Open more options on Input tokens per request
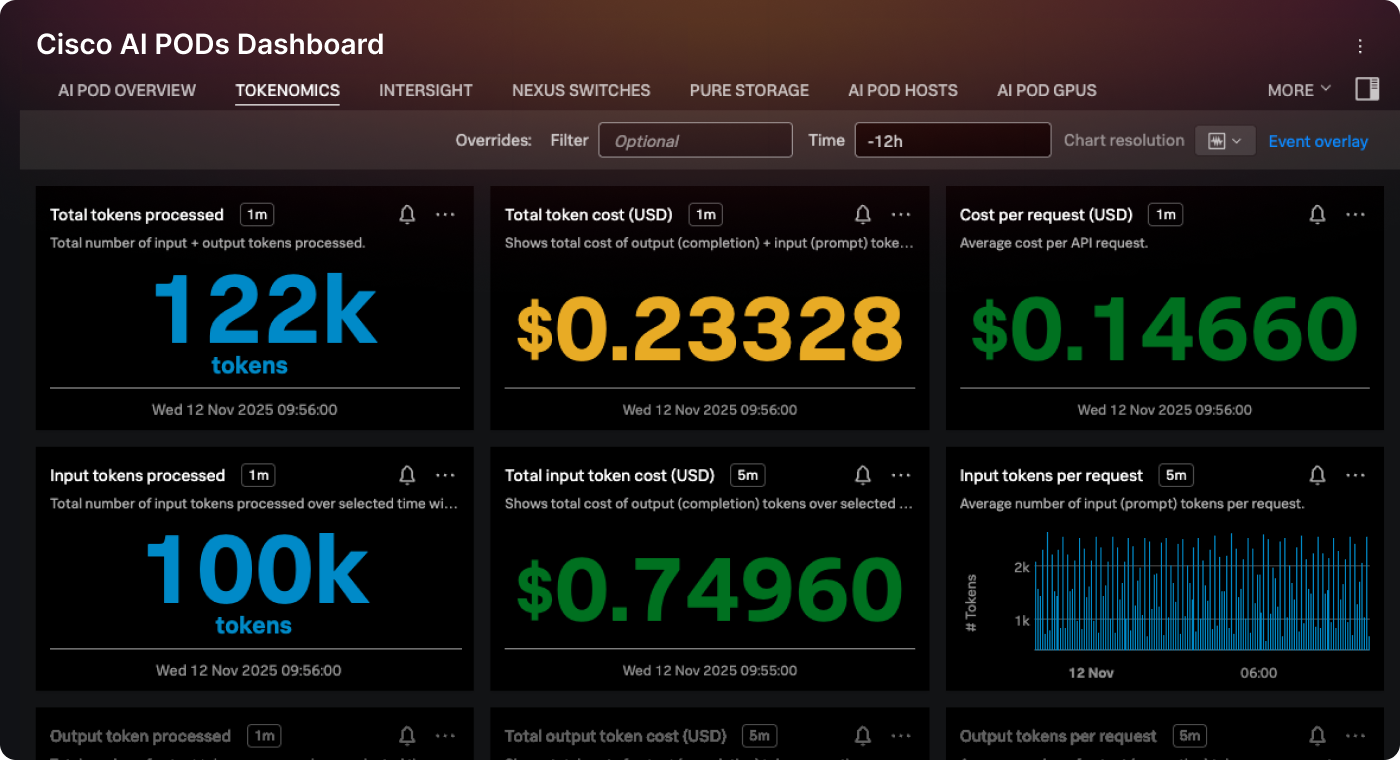 click(x=1355, y=475)
